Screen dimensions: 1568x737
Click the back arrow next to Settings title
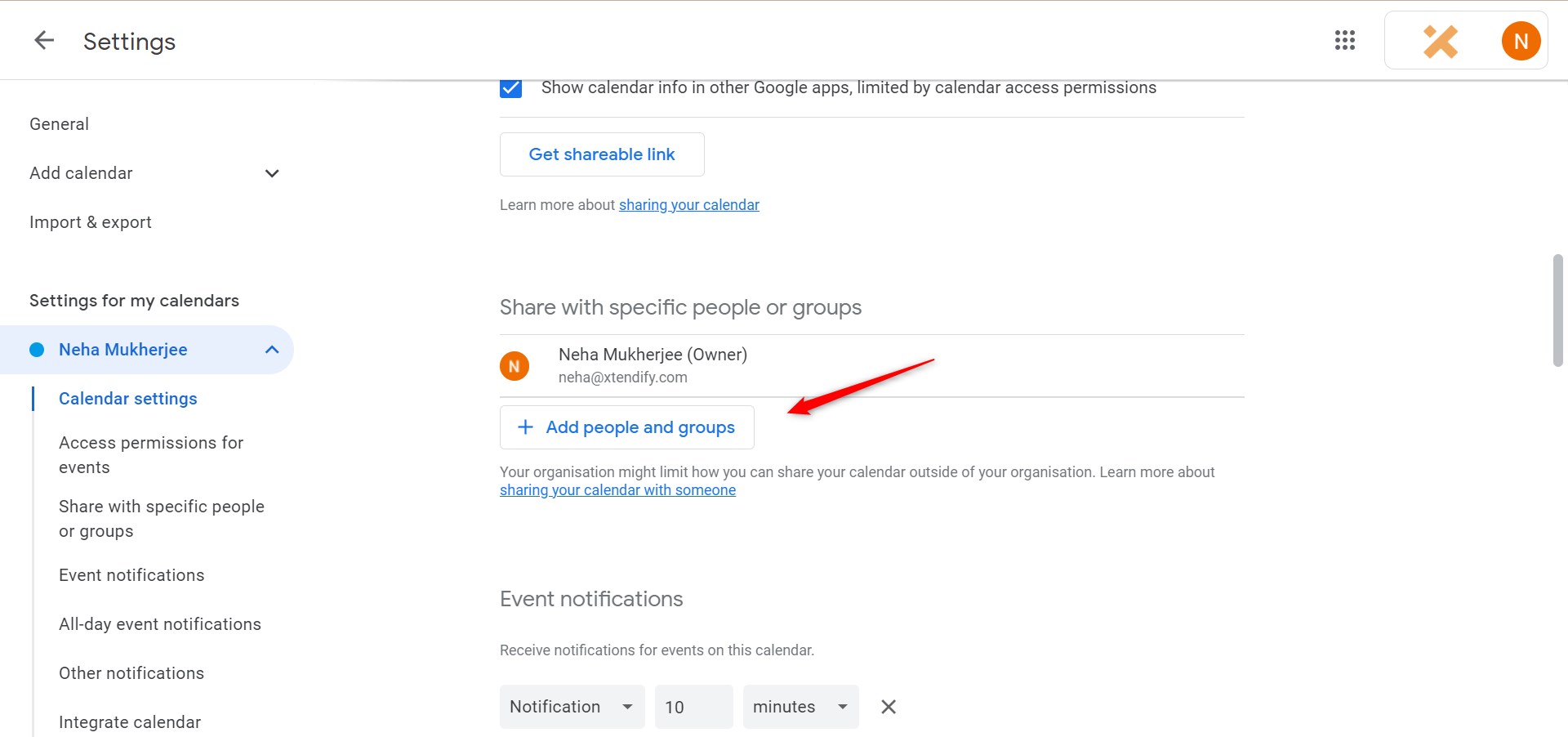pyautogui.click(x=43, y=40)
